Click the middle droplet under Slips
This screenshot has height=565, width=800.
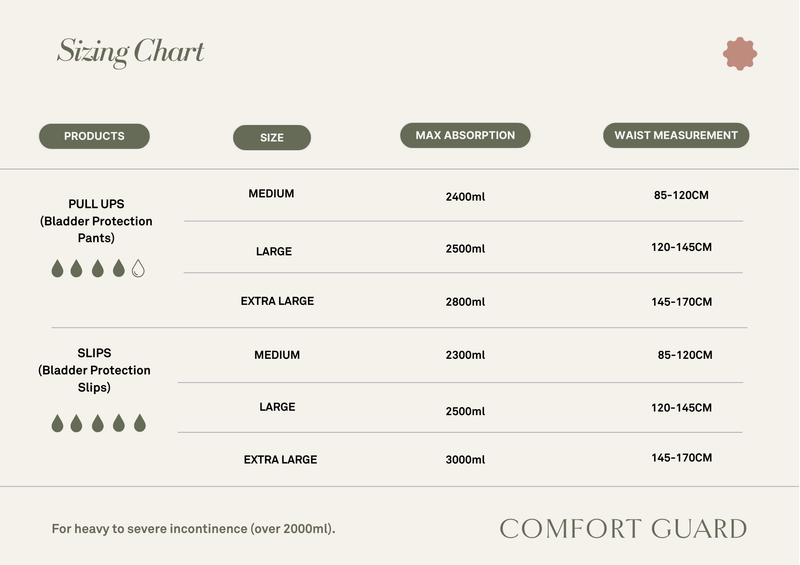pos(98,423)
